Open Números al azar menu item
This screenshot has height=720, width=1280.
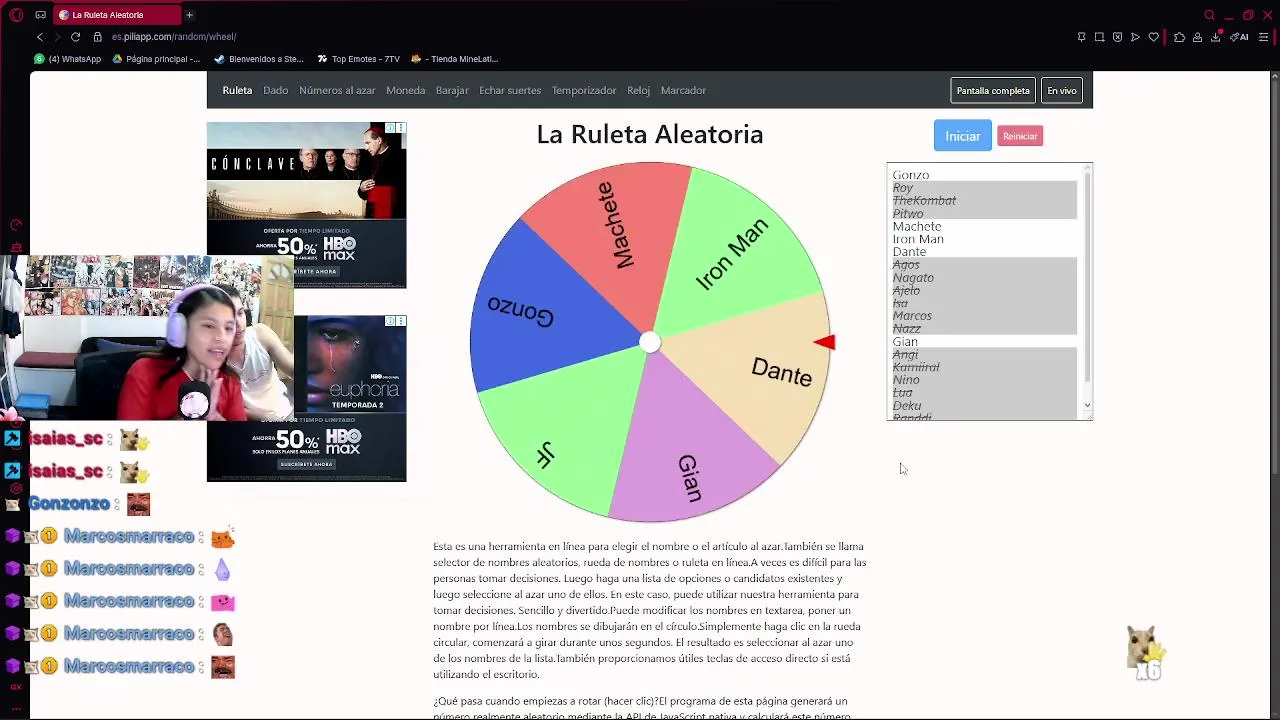(x=337, y=90)
